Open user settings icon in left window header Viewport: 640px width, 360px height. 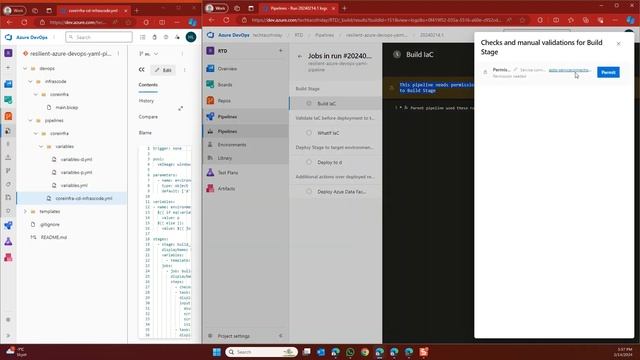(177, 37)
